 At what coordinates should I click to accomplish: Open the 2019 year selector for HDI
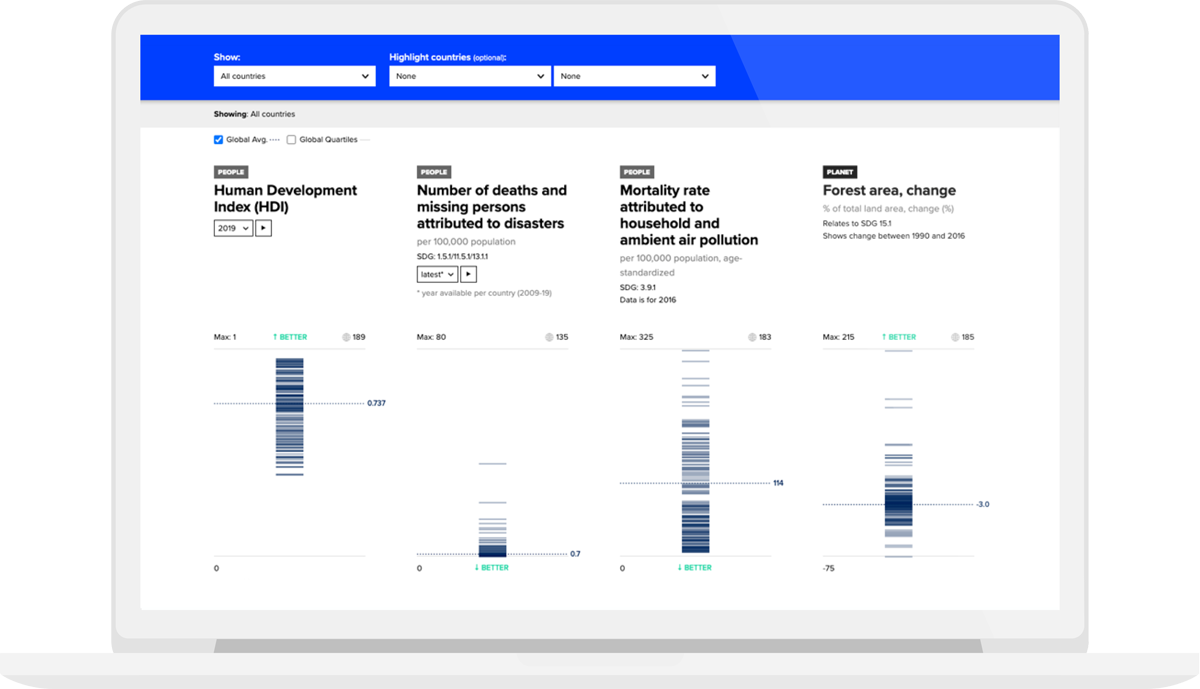pos(233,228)
